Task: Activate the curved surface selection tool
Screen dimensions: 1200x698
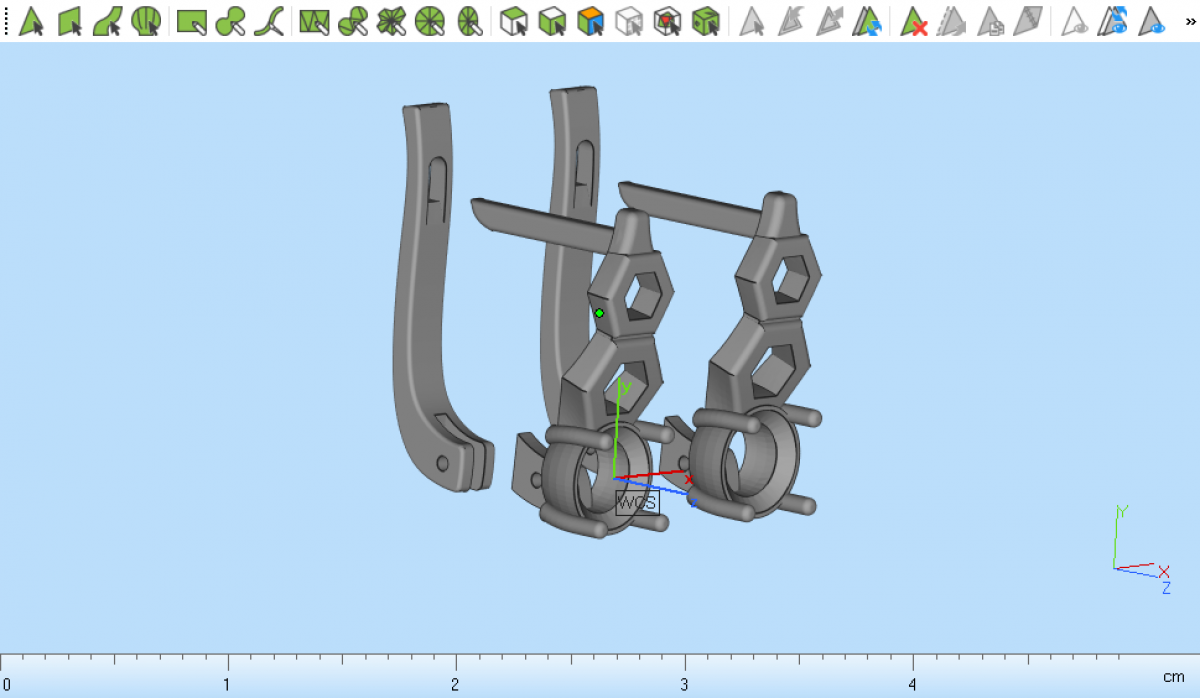Action: coord(108,21)
